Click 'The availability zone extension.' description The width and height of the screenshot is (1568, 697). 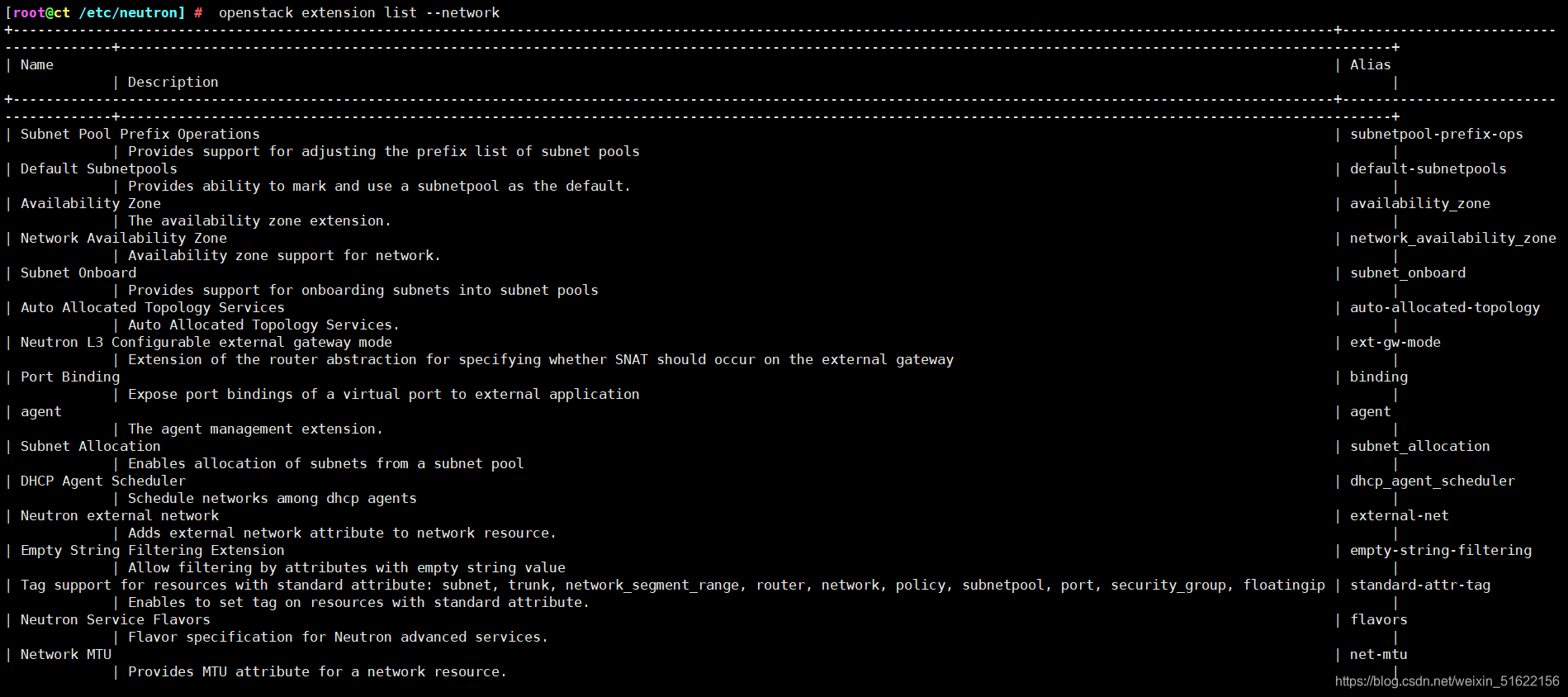260,221
